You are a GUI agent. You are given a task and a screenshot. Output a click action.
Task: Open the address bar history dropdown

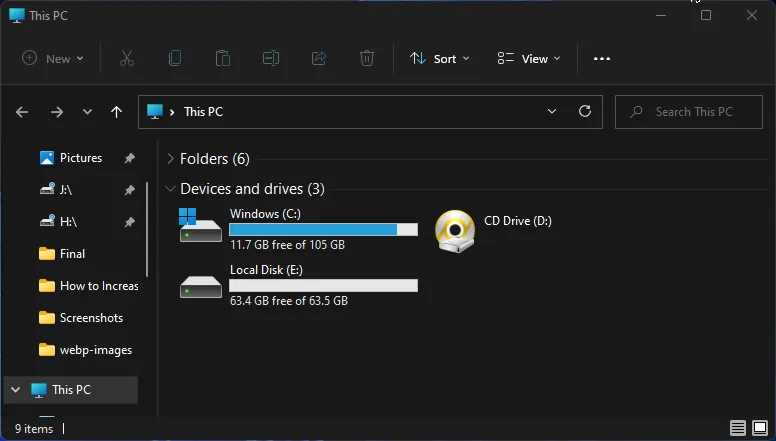[x=552, y=112]
